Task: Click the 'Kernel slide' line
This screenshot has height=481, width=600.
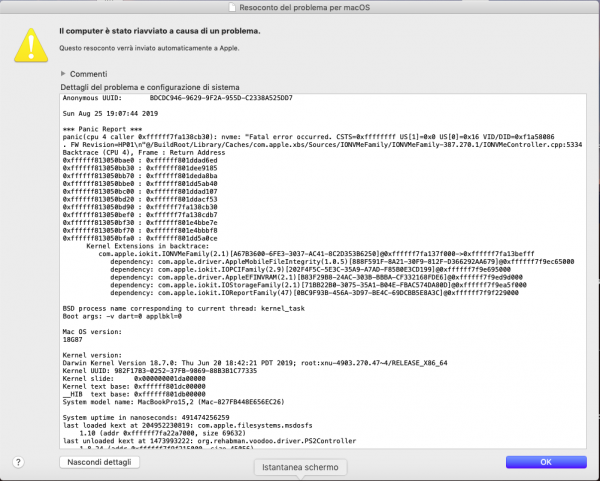Action: tap(134, 378)
